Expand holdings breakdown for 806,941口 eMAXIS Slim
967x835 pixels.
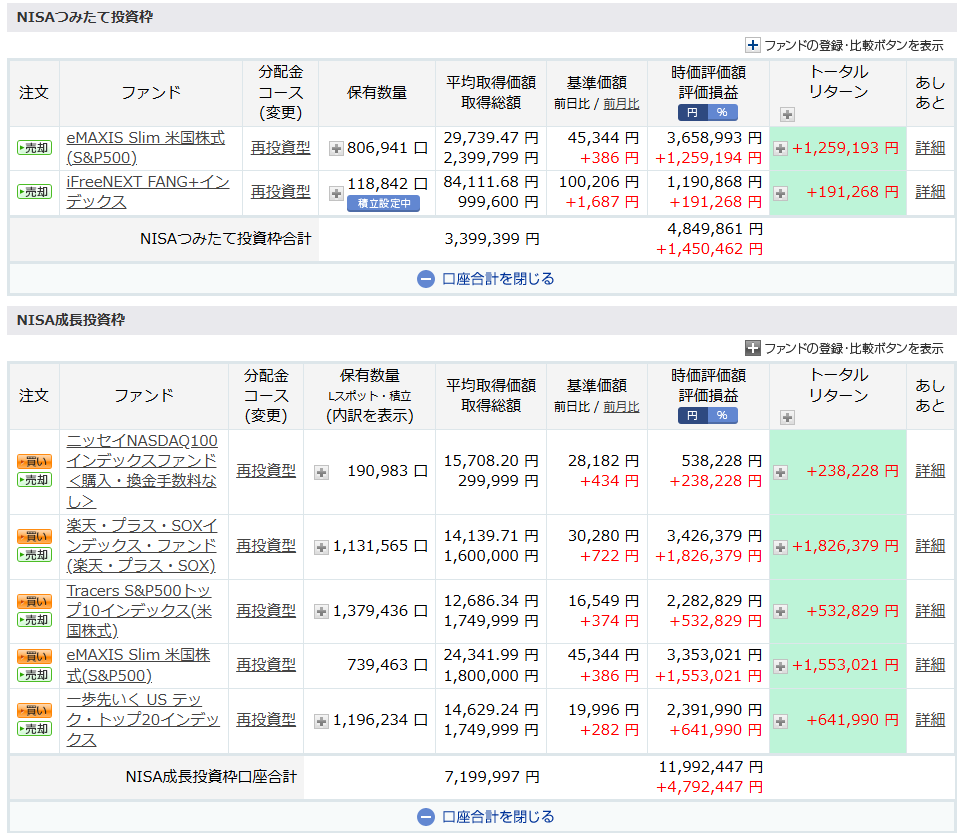[x=336, y=149]
